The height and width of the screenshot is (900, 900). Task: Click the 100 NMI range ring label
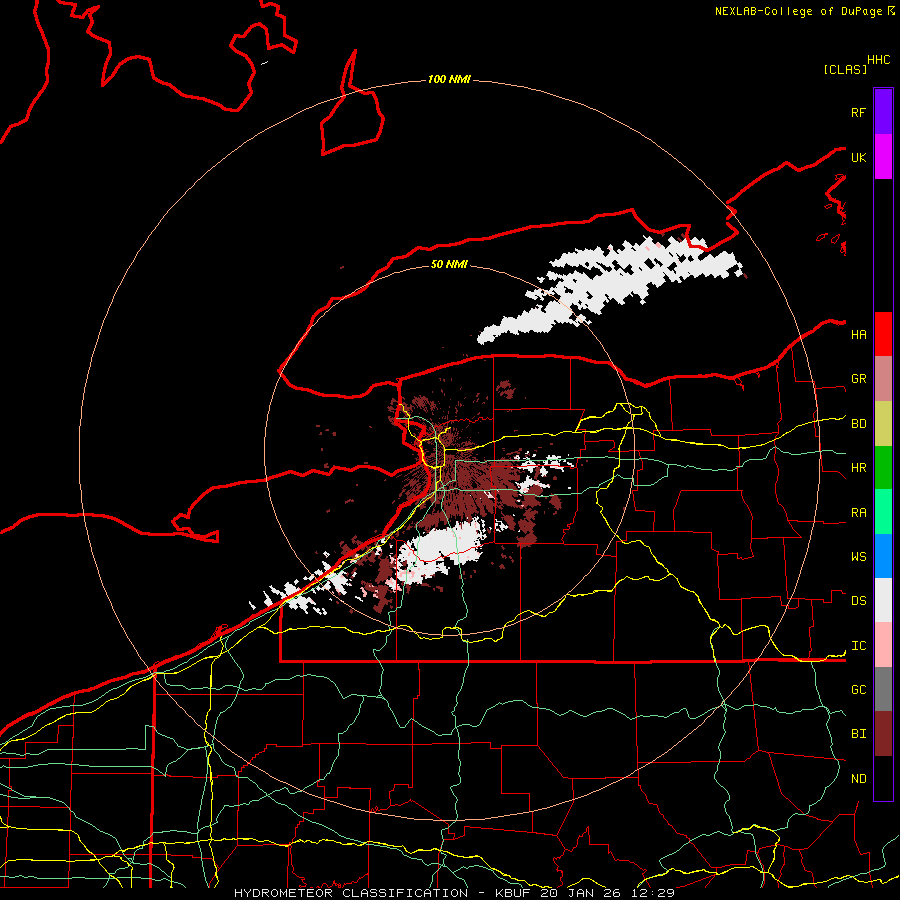[449, 79]
